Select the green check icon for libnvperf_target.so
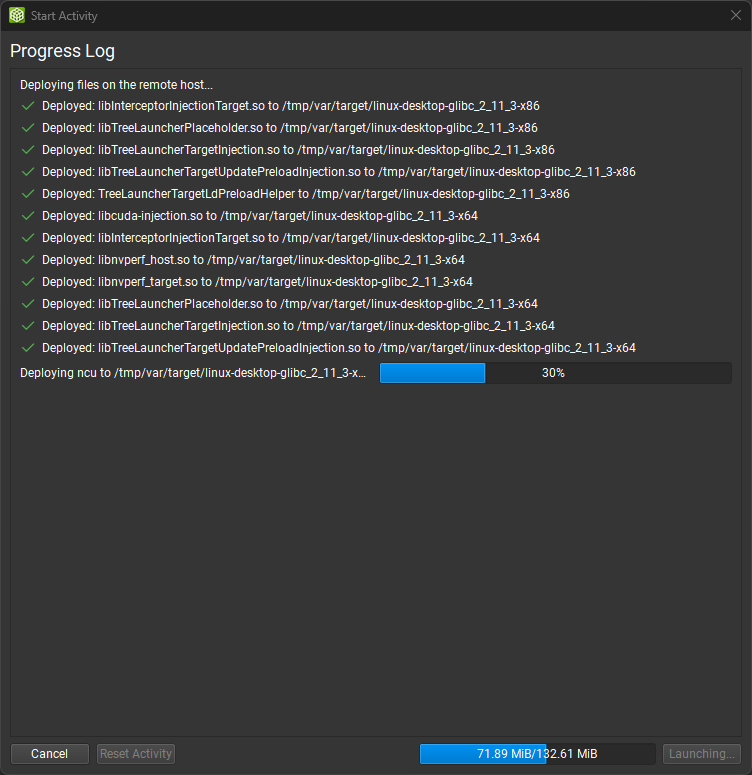Image resolution: width=752 pixels, height=775 pixels. point(28,282)
